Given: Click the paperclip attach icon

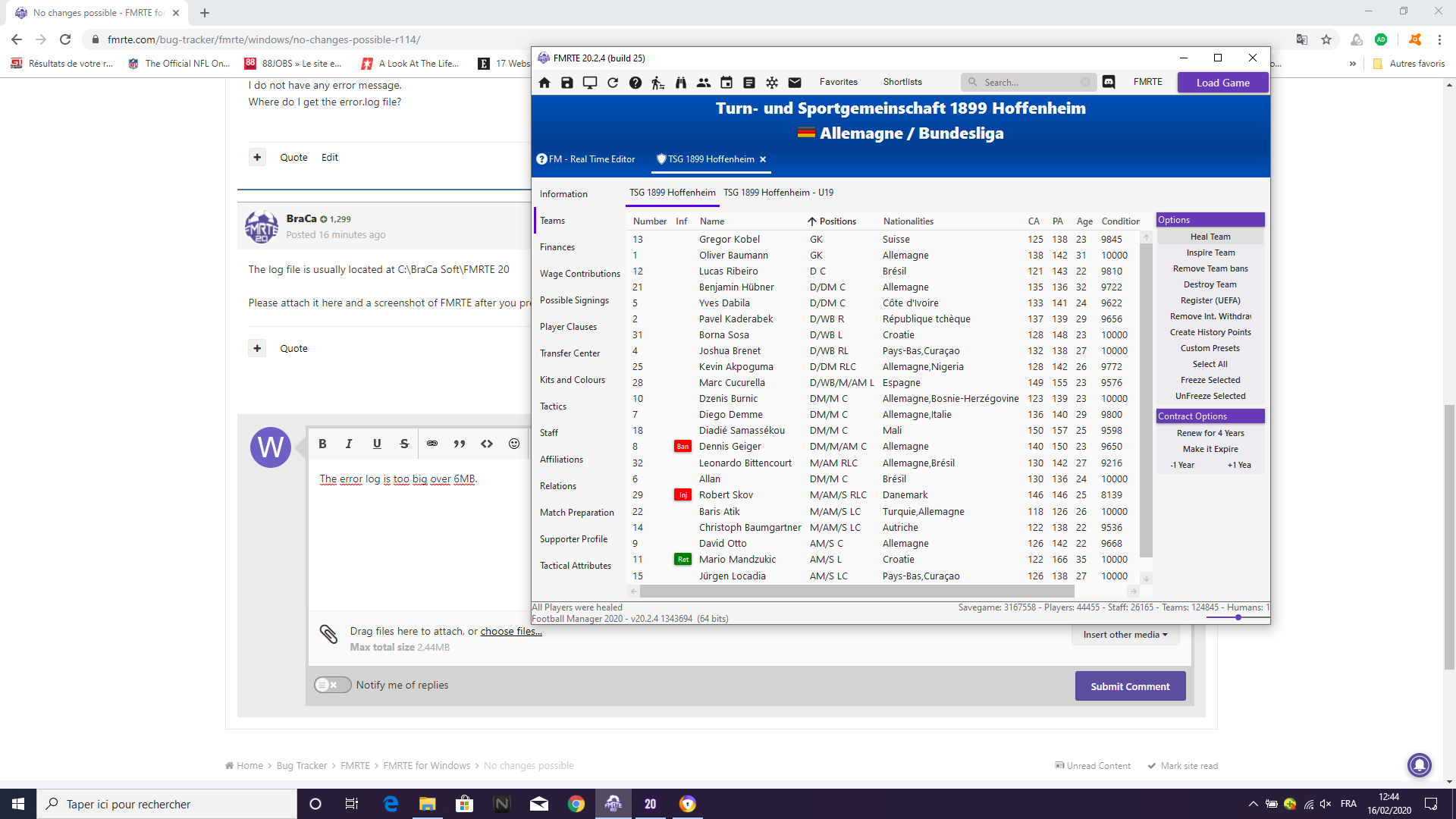Looking at the screenshot, I should [328, 634].
